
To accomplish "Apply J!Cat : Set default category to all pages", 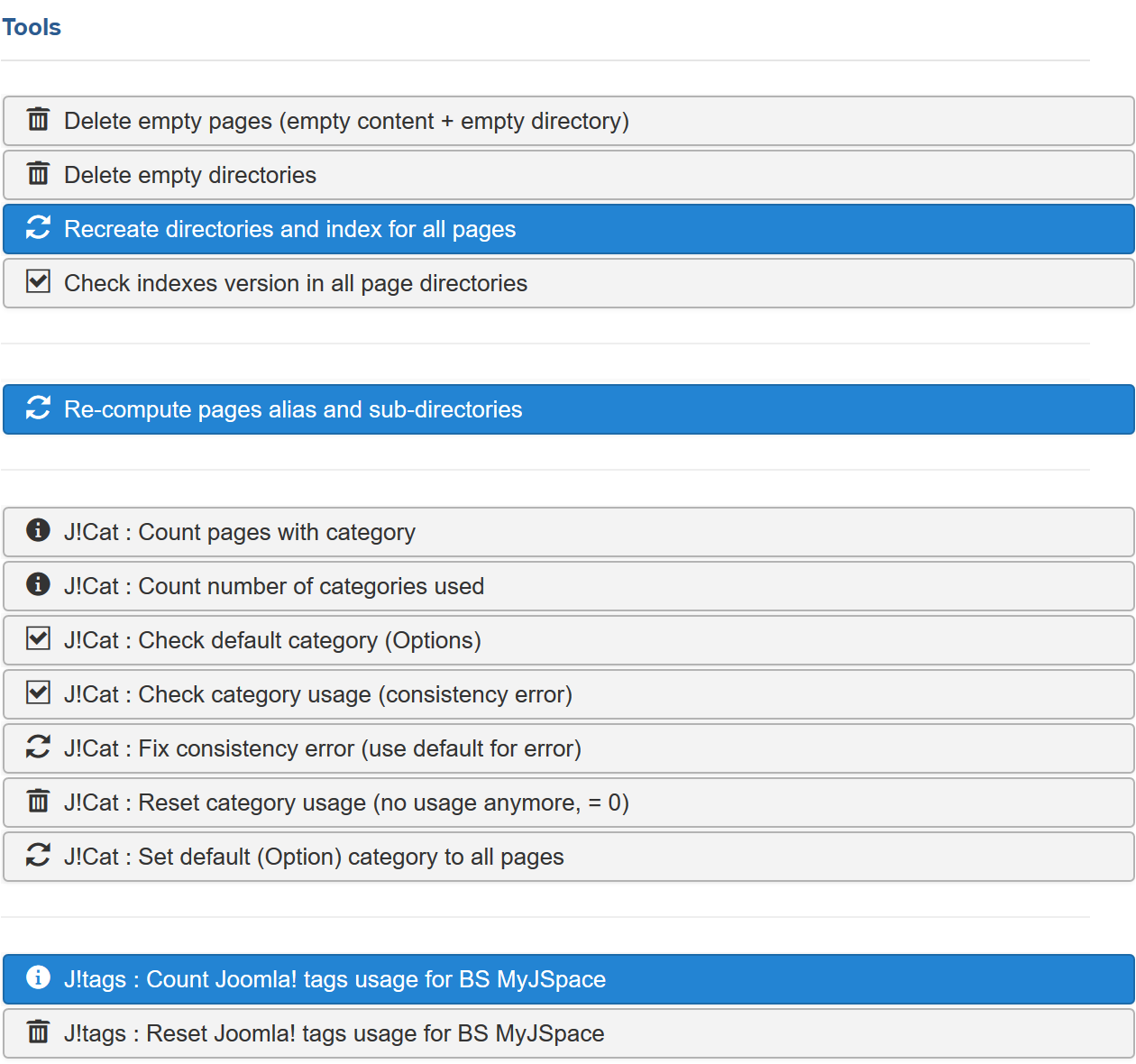I will coord(569,857).
